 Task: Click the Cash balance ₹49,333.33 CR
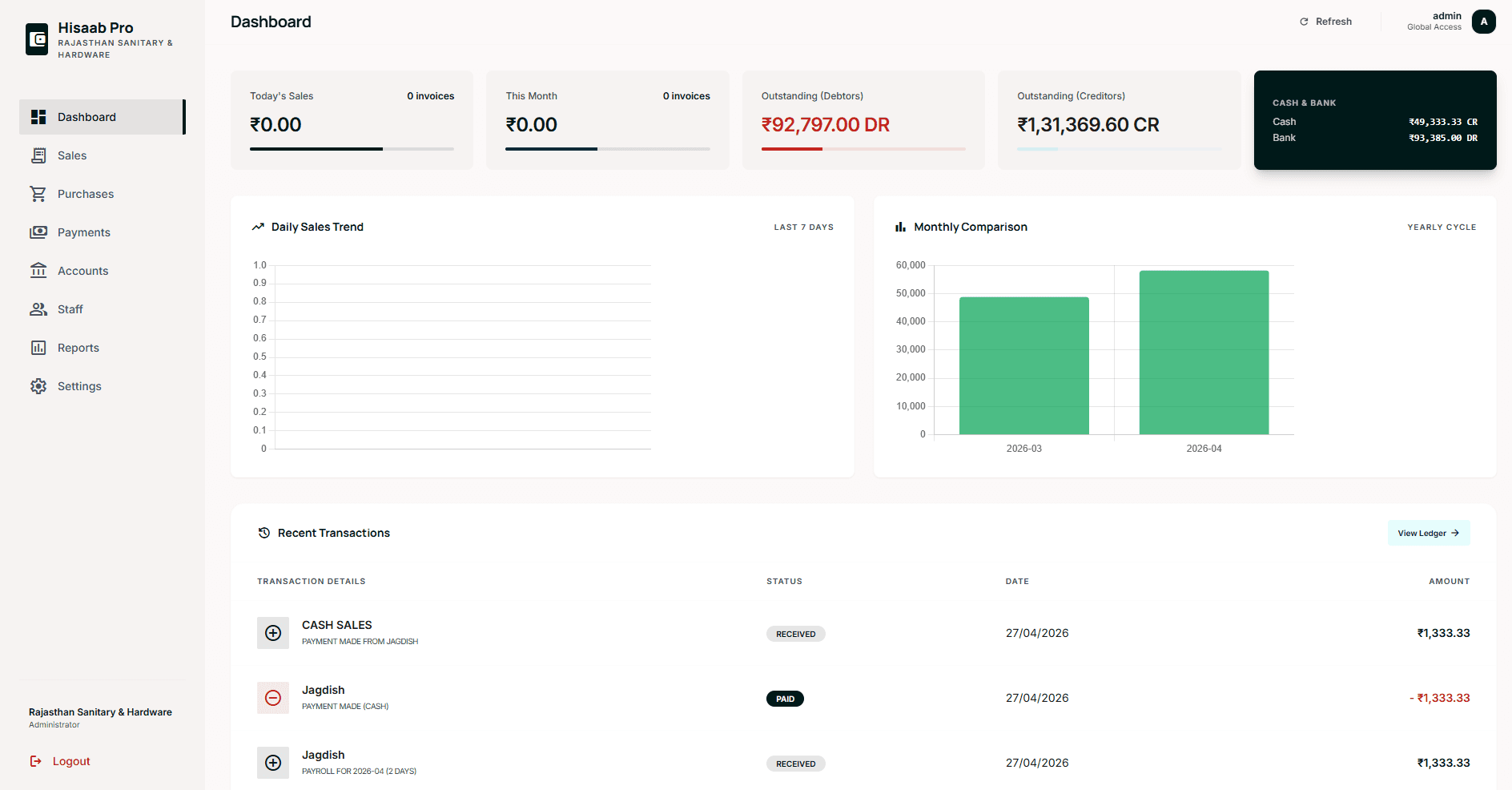(1443, 122)
